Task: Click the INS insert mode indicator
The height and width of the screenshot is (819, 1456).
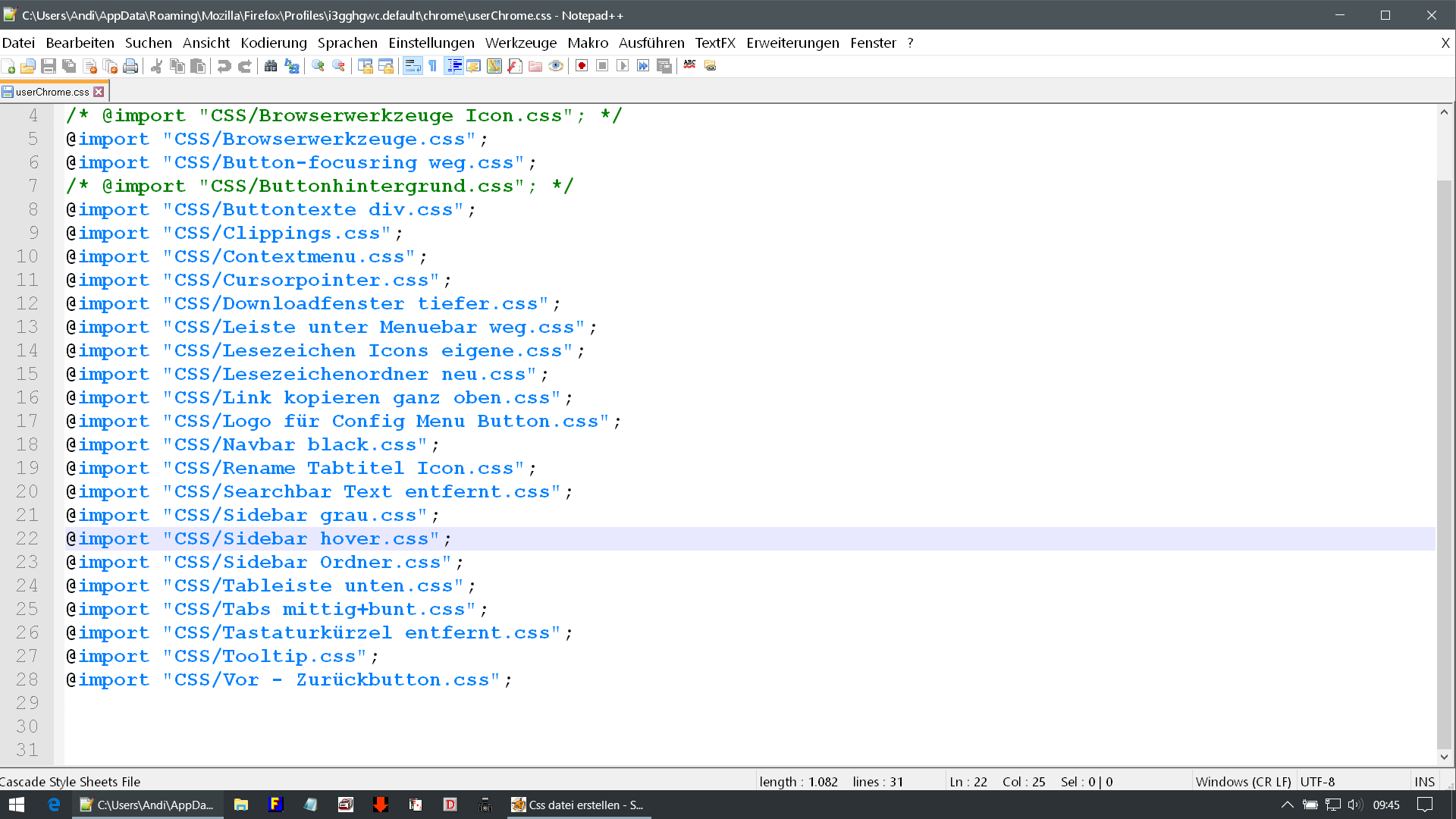Action: pyautogui.click(x=1424, y=782)
